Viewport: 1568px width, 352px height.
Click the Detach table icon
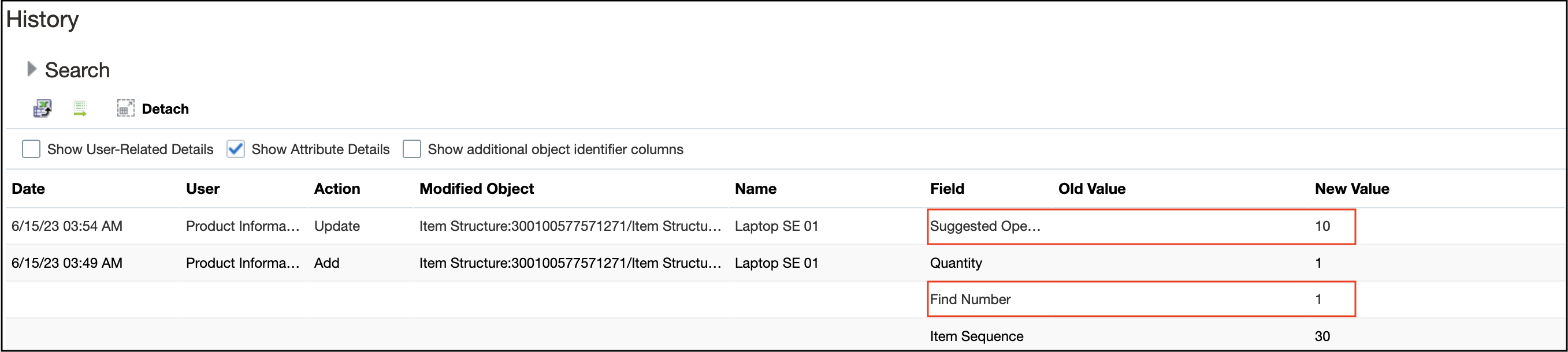click(125, 109)
